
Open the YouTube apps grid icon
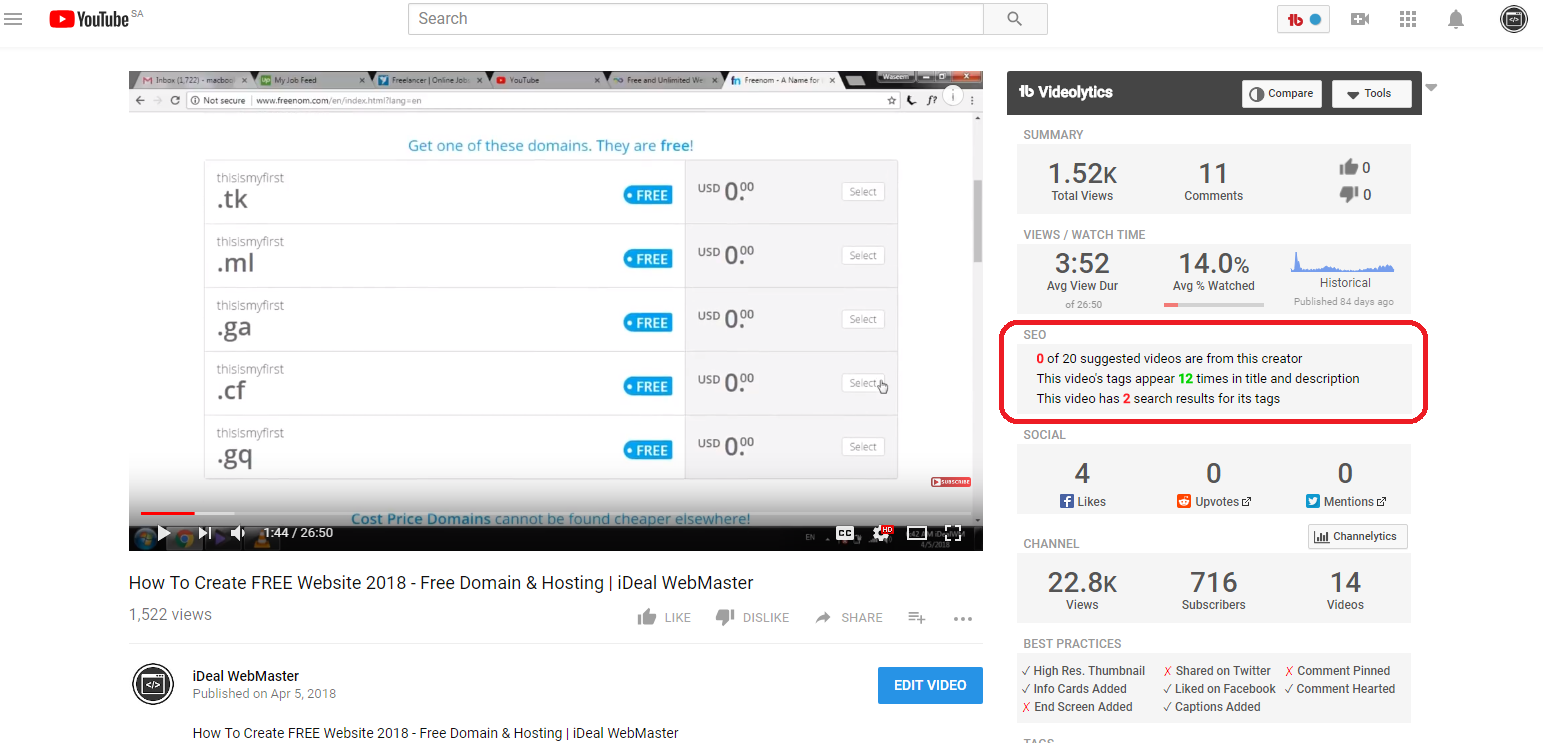click(1408, 19)
